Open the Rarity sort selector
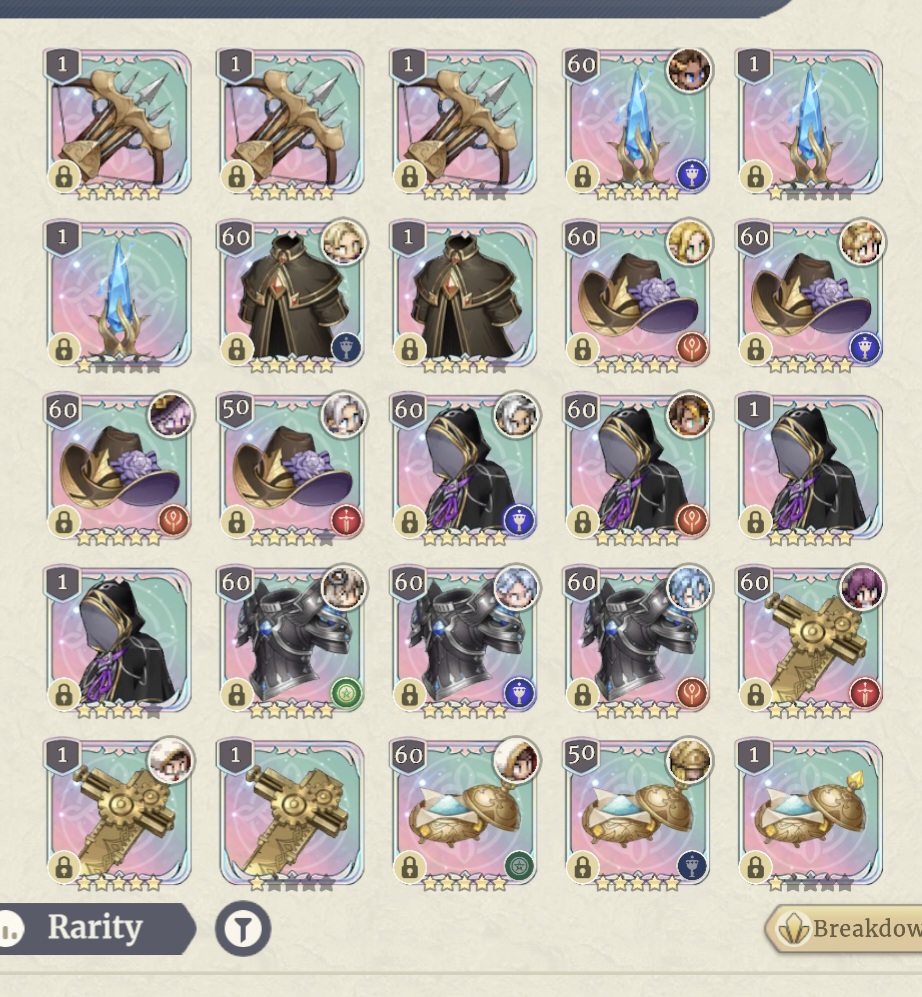Viewport: 922px width, 997px height. [97, 928]
